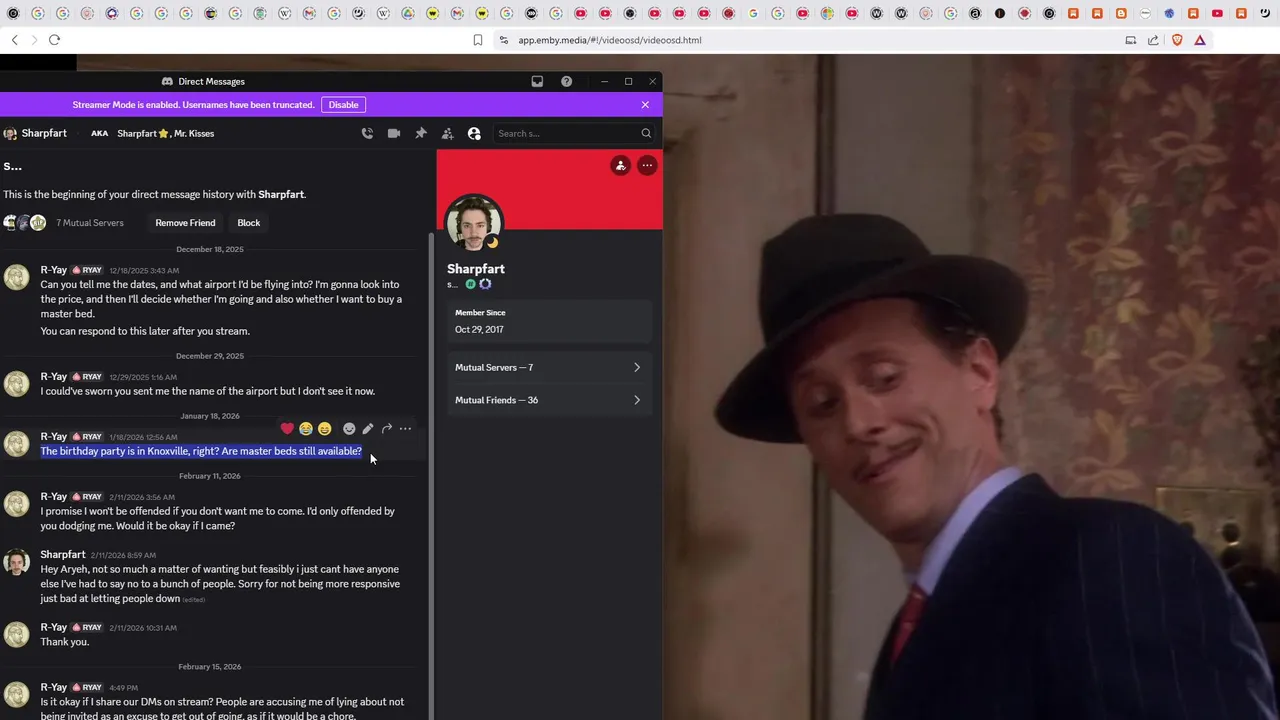React with the laughing-crying emoji
The height and width of the screenshot is (720, 1280).
click(x=306, y=428)
